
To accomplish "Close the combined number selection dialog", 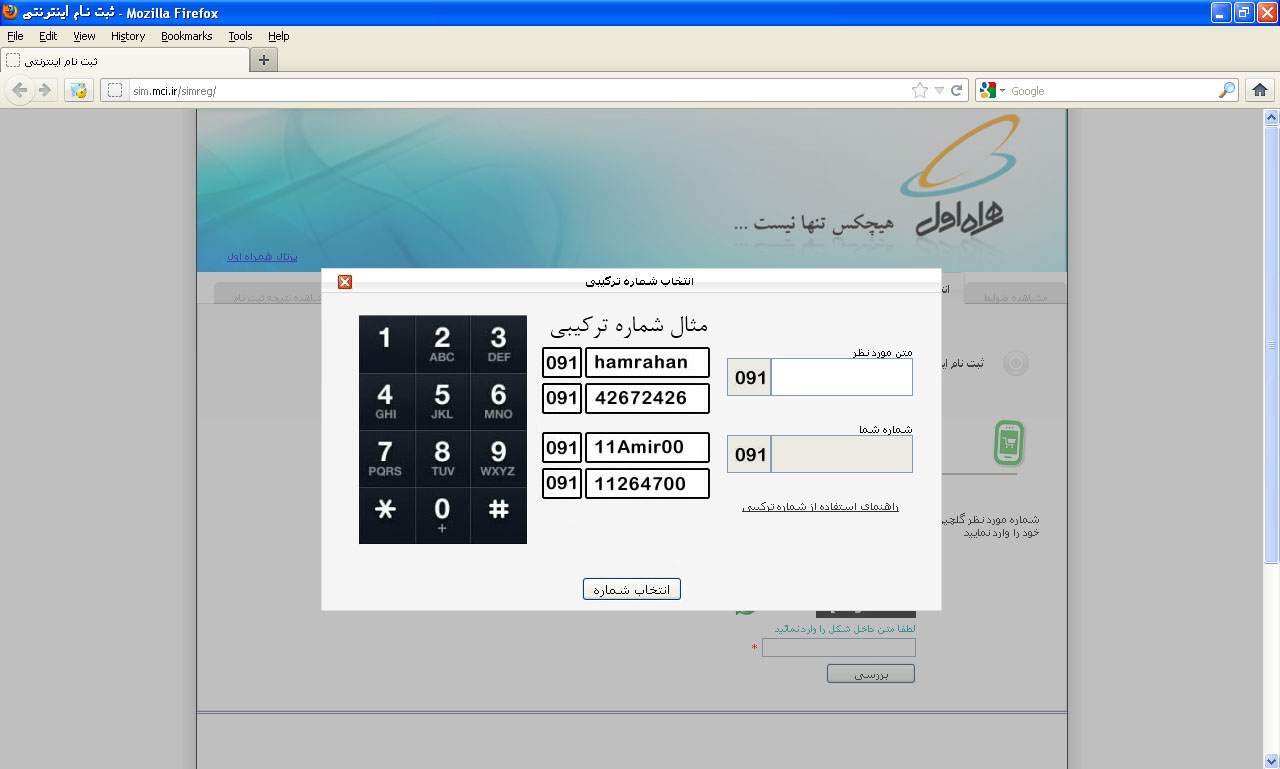I will point(345,282).
